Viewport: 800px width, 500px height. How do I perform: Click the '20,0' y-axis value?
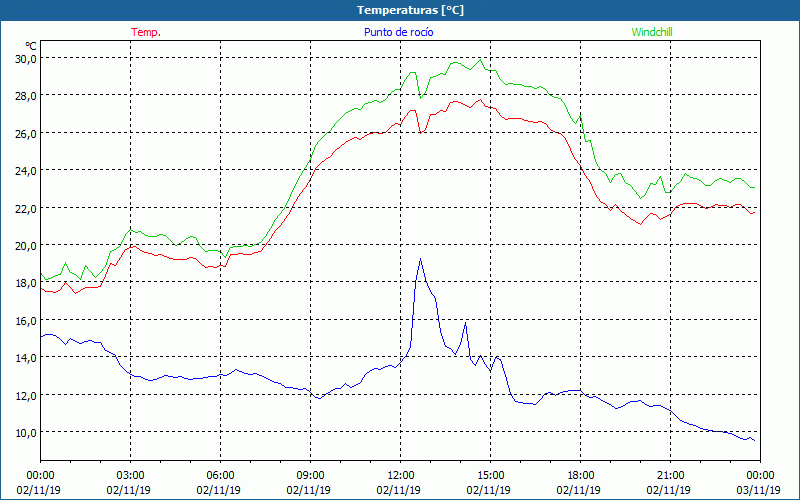(x=26, y=245)
